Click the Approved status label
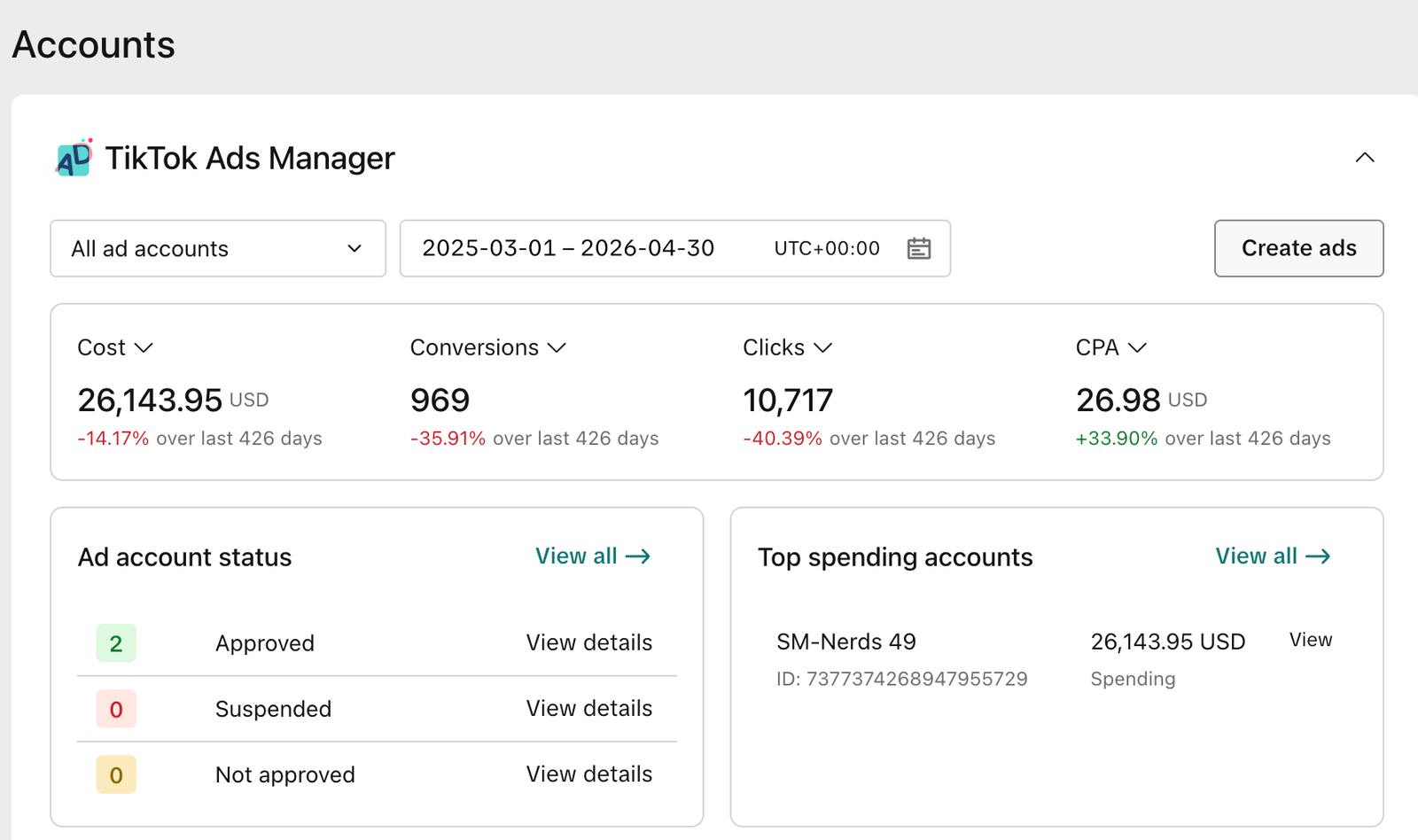The image size is (1418, 840). [x=265, y=643]
